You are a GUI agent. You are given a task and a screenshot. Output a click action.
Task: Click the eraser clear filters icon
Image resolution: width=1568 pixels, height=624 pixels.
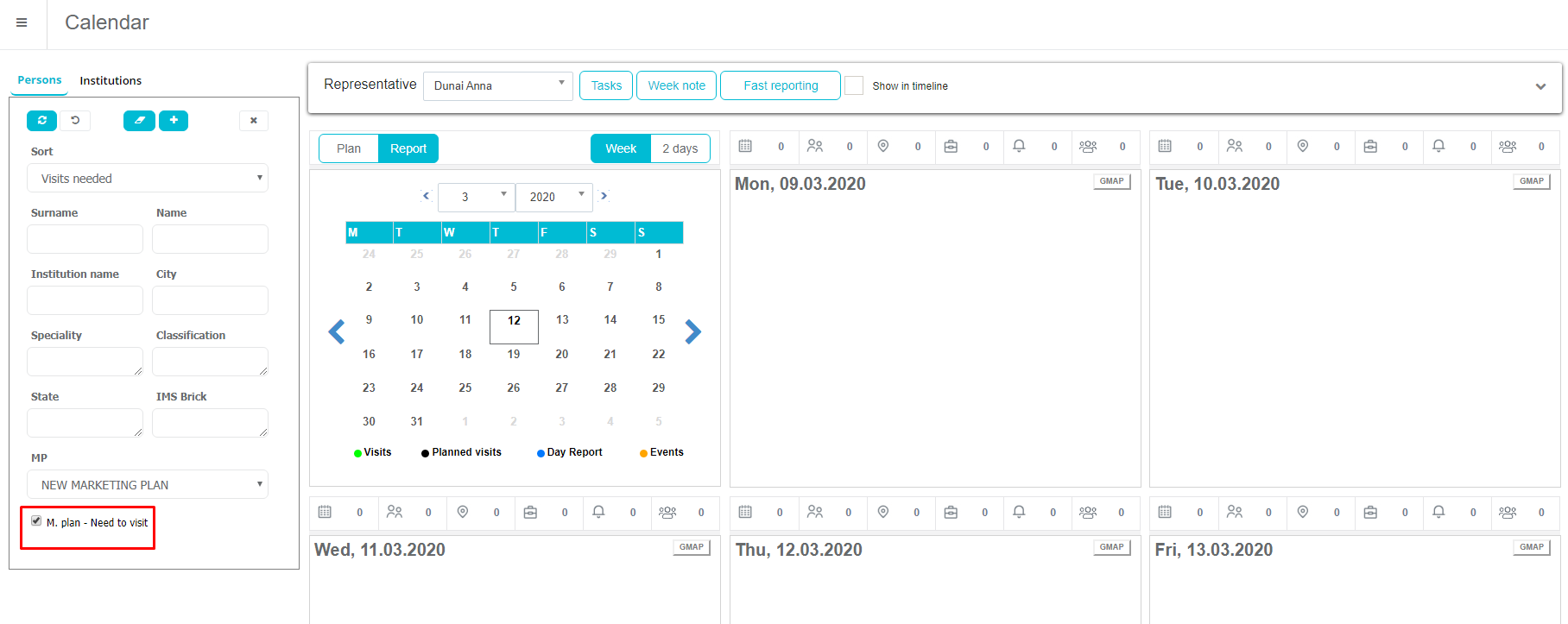139,121
